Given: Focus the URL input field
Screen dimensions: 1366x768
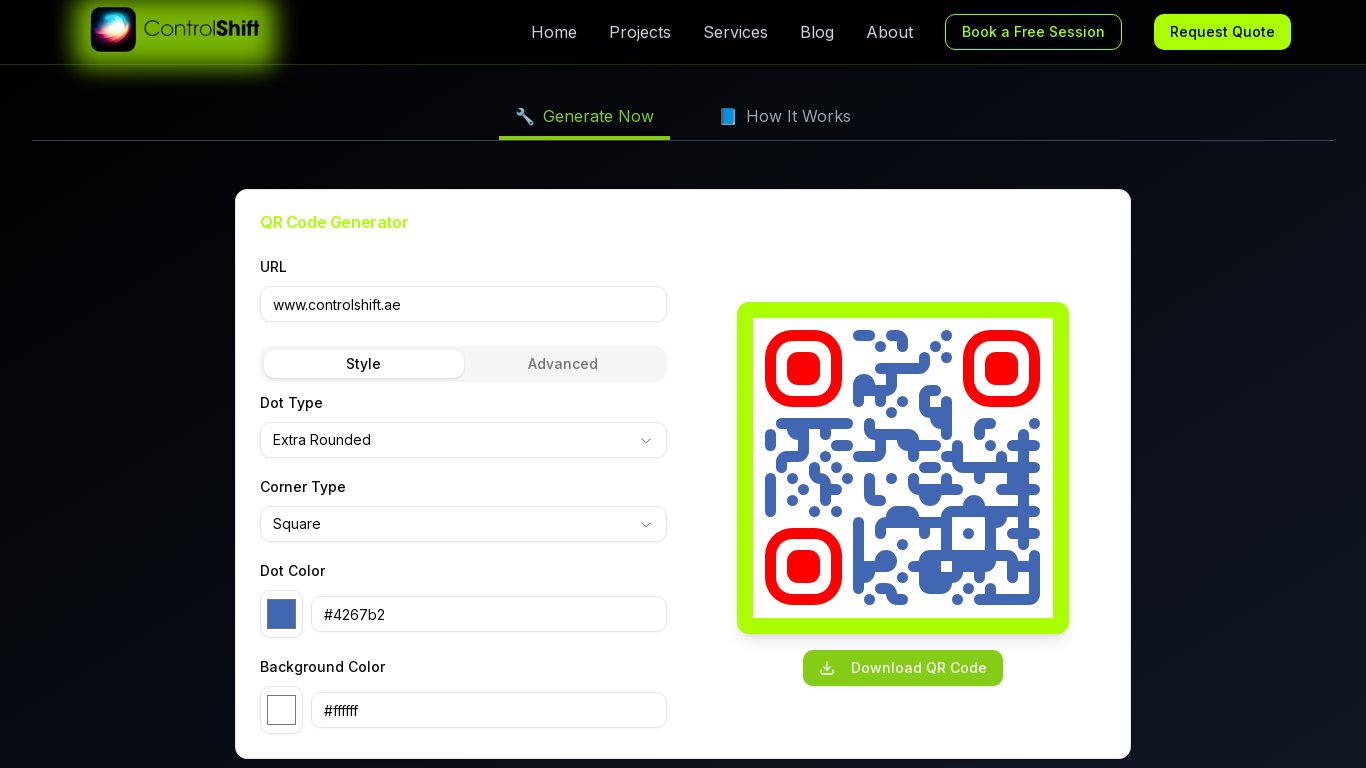Looking at the screenshot, I should (463, 304).
